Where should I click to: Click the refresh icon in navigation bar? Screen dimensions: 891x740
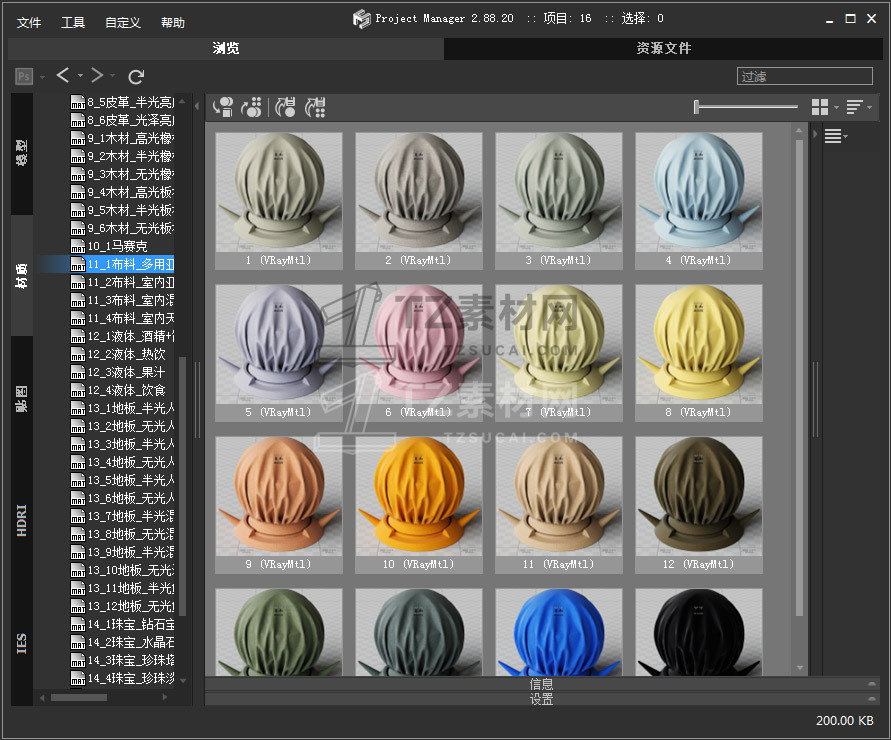pos(137,76)
